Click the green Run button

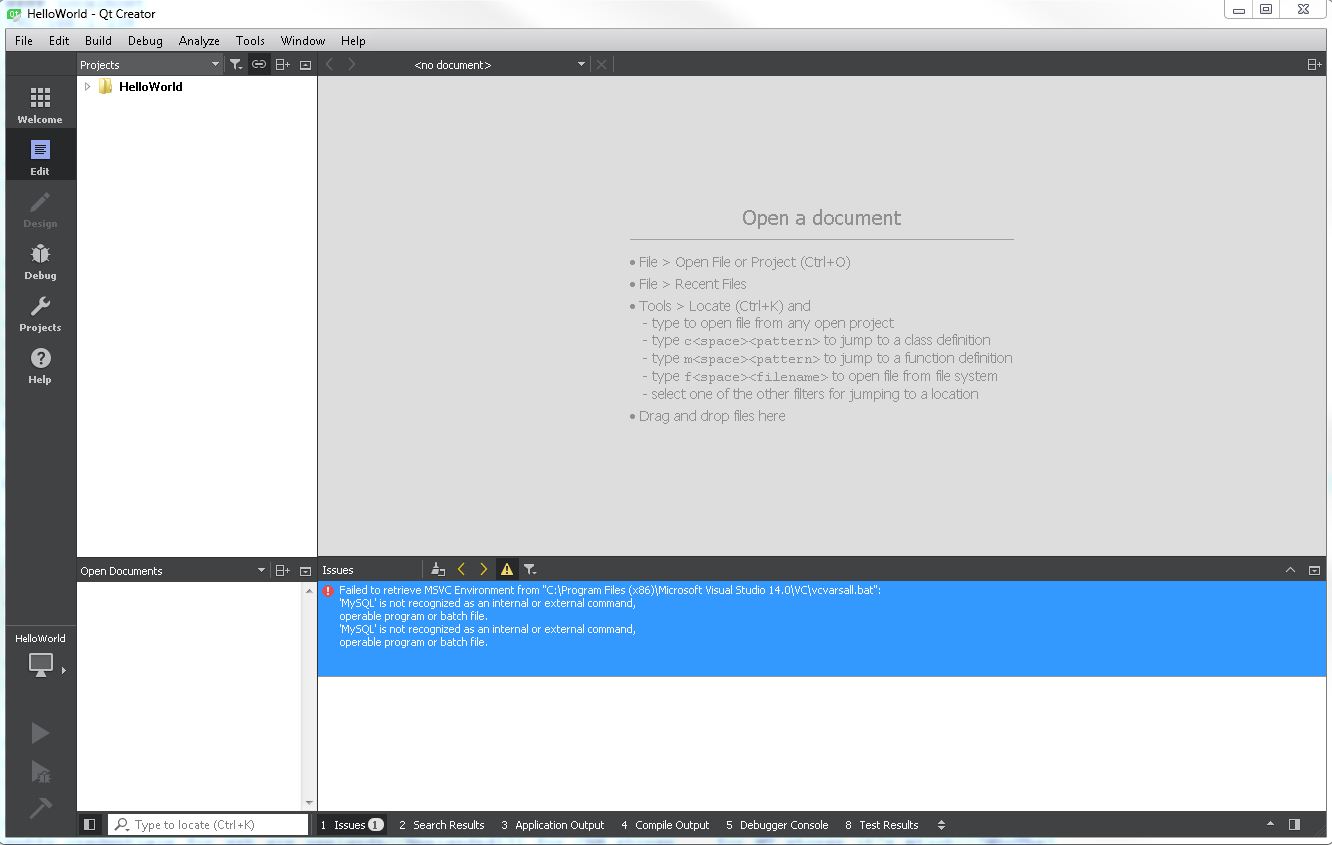click(x=40, y=733)
